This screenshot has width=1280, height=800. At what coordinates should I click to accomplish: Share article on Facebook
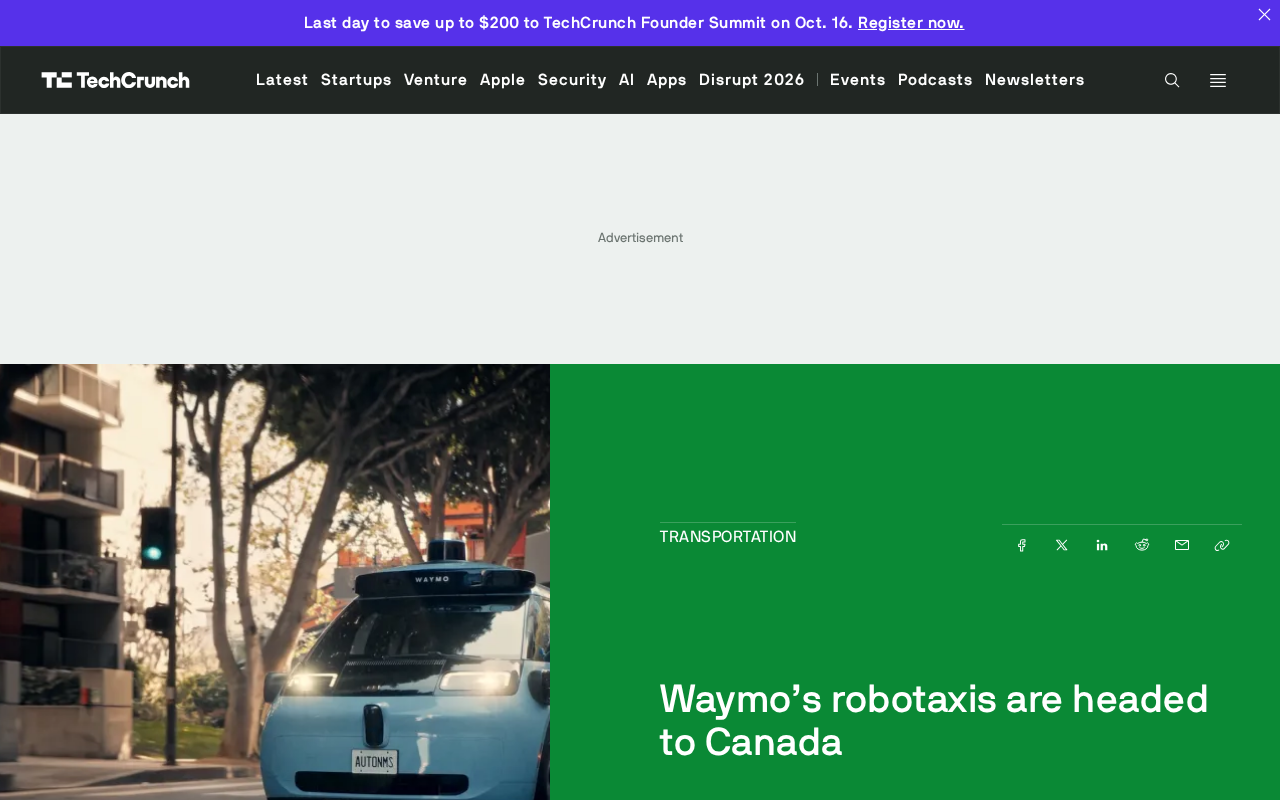[x=1022, y=545]
